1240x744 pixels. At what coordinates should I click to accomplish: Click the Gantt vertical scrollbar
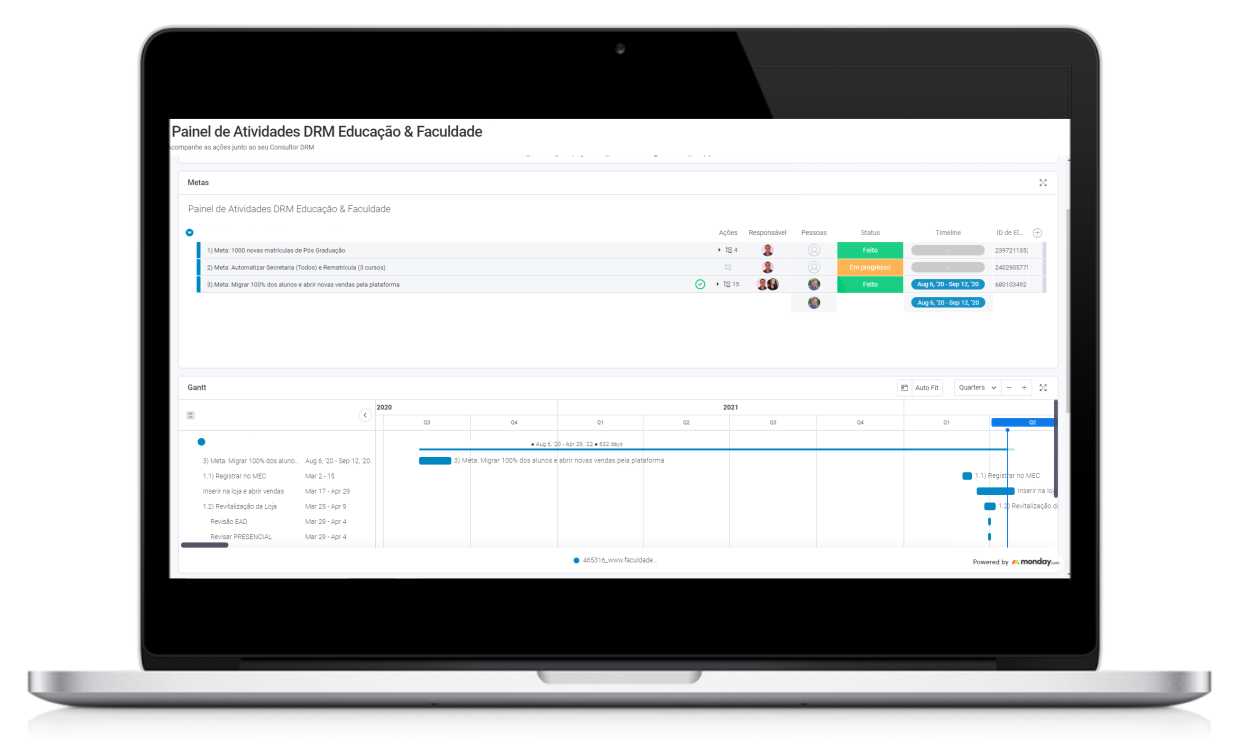coord(1056,448)
